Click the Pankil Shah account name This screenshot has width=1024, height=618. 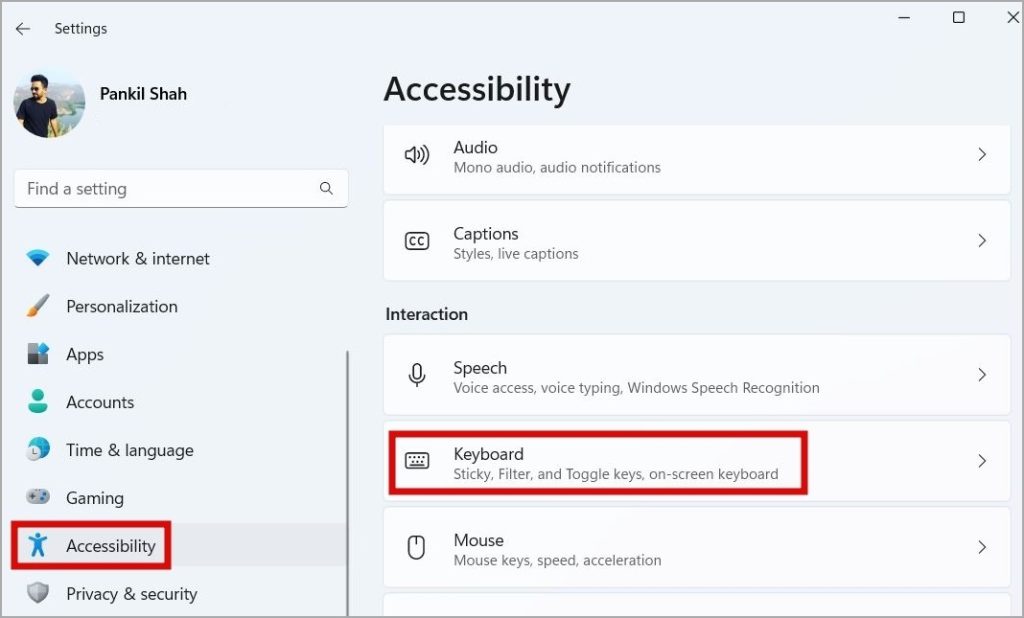(x=143, y=94)
